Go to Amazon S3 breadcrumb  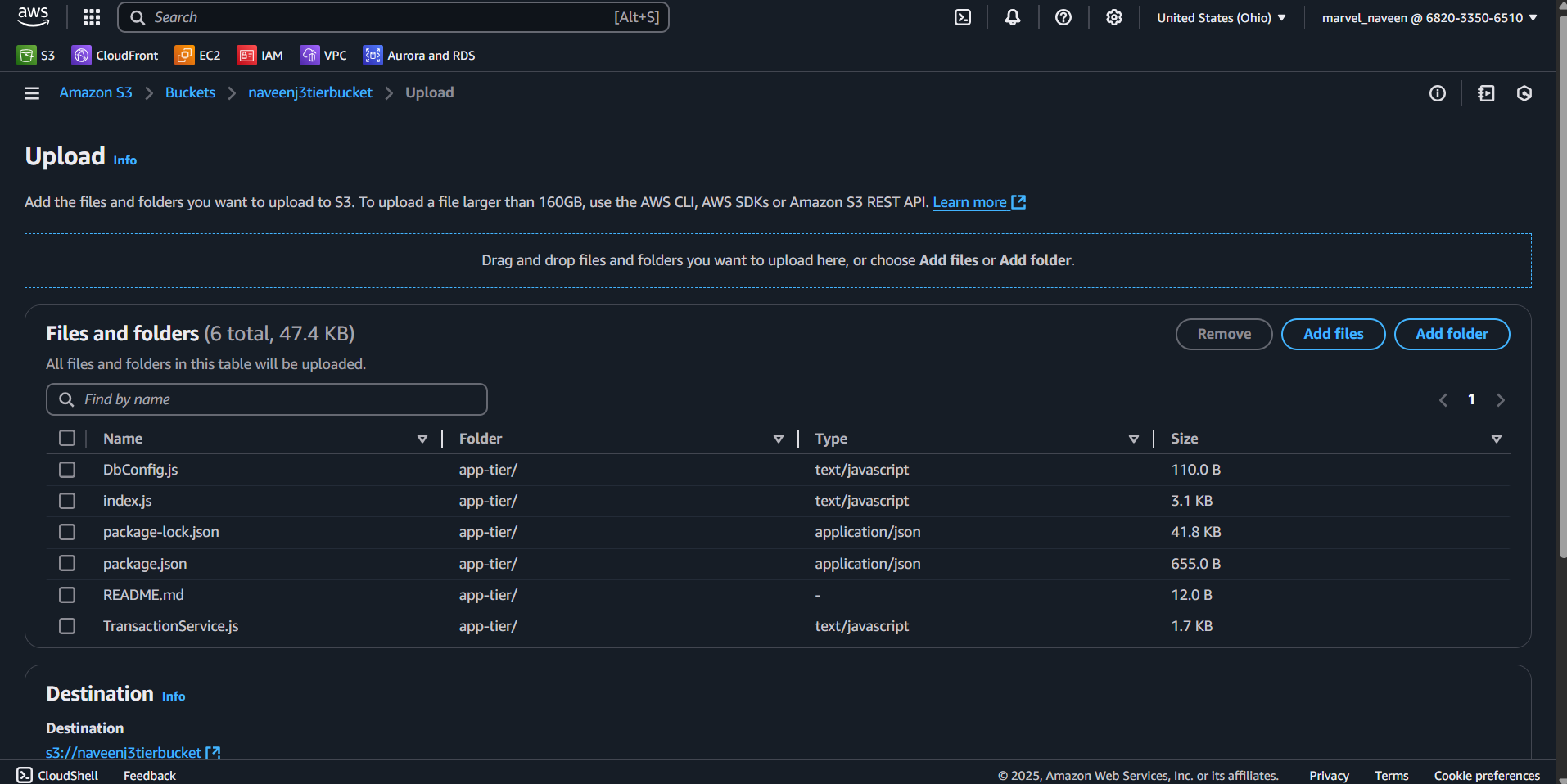[x=96, y=92]
